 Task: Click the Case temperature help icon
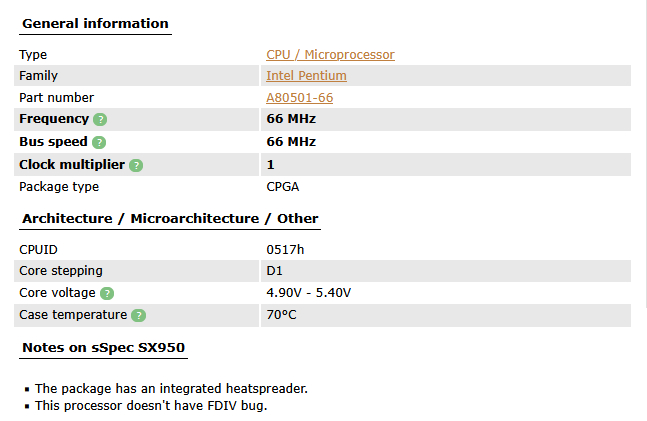point(139,315)
